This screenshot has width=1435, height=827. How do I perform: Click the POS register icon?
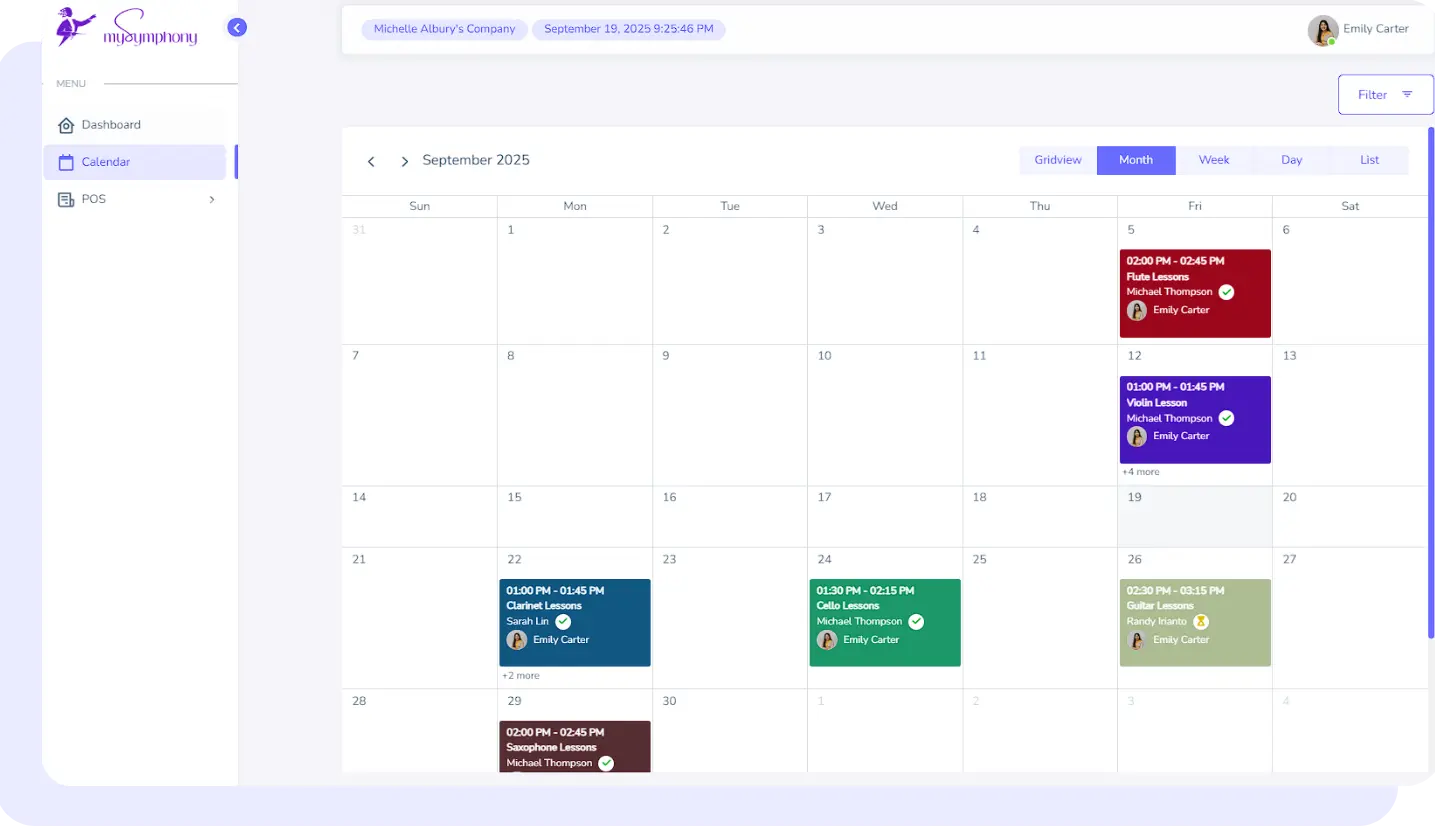pyautogui.click(x=66, y=200)
